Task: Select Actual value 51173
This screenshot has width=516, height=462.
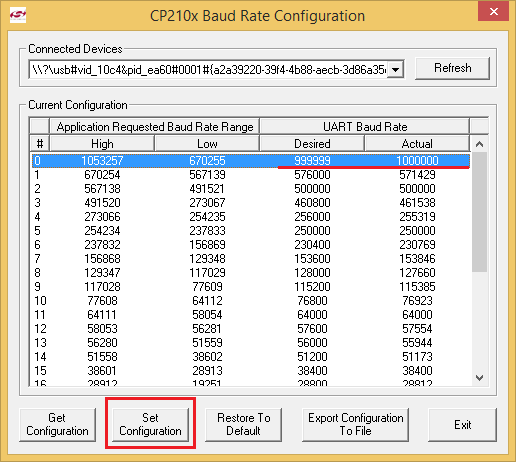Action: point(417,357)
